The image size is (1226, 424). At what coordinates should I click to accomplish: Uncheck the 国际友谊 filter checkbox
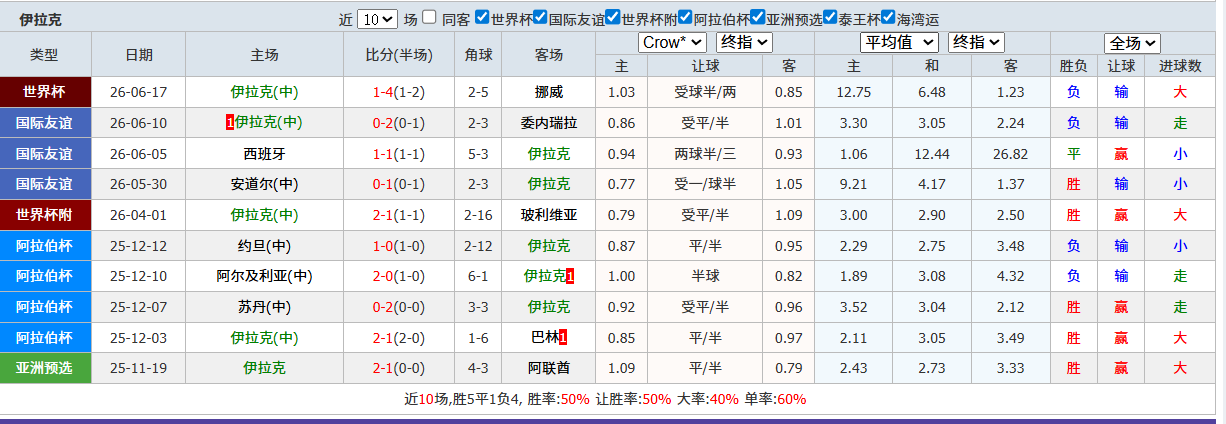[540, 18]
